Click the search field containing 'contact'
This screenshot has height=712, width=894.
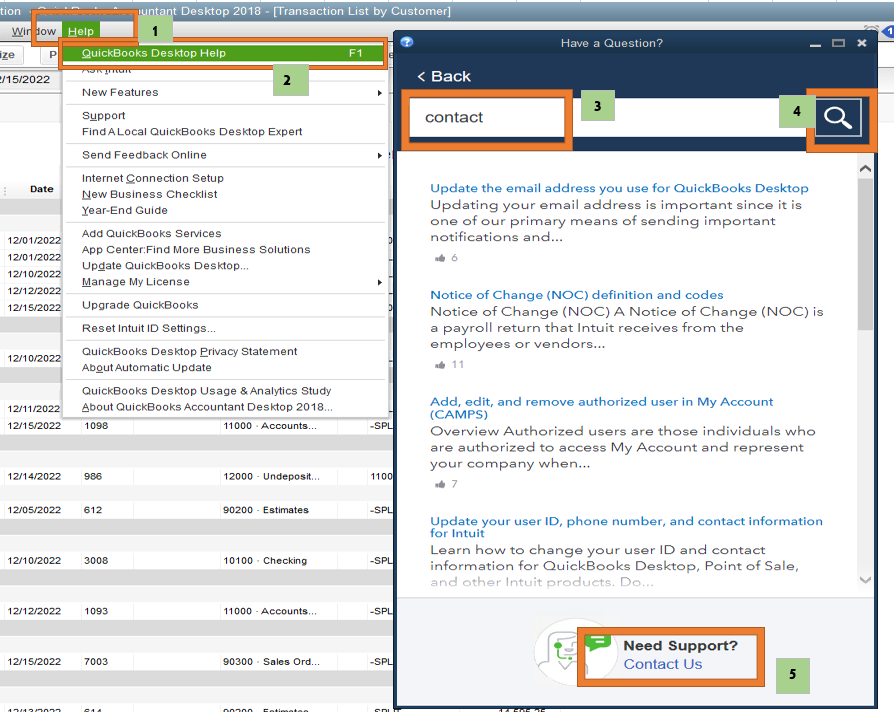(611, 117)
